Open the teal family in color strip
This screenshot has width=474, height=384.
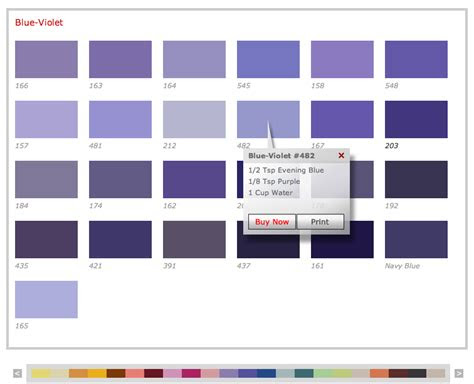pos(304,373)
